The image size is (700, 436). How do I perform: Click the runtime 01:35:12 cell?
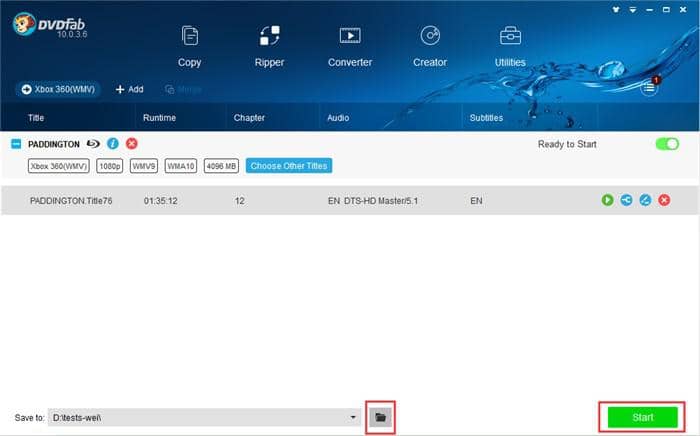161,201
